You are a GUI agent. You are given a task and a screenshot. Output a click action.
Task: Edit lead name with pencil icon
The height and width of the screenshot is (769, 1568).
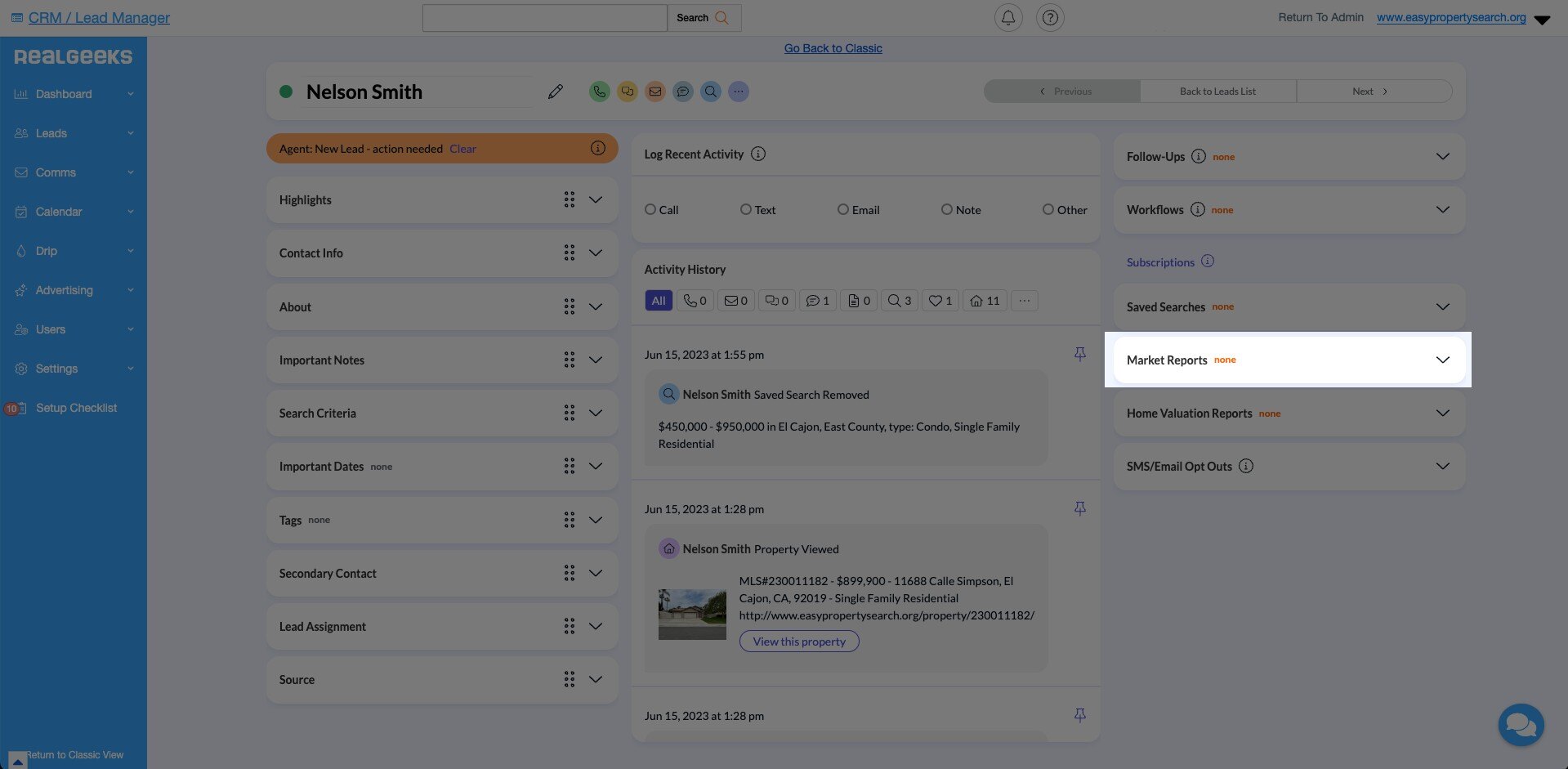pos(556,92)
